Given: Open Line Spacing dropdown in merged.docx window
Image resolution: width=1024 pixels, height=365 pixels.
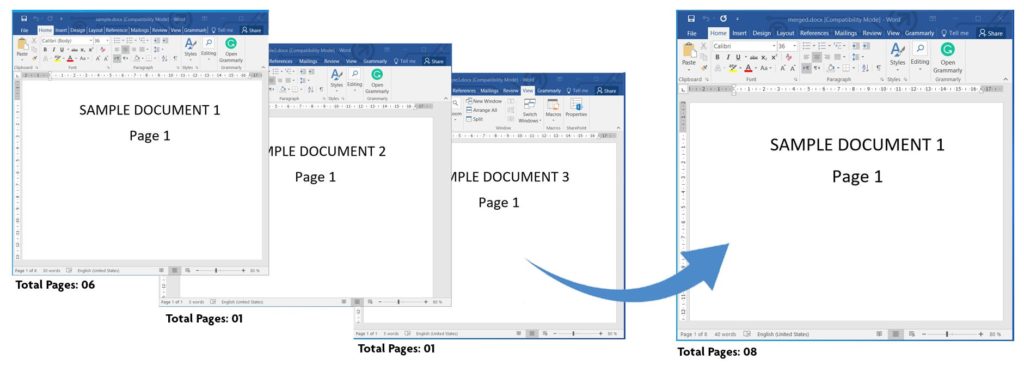Looking at the screenshot, I should (857, 57).
